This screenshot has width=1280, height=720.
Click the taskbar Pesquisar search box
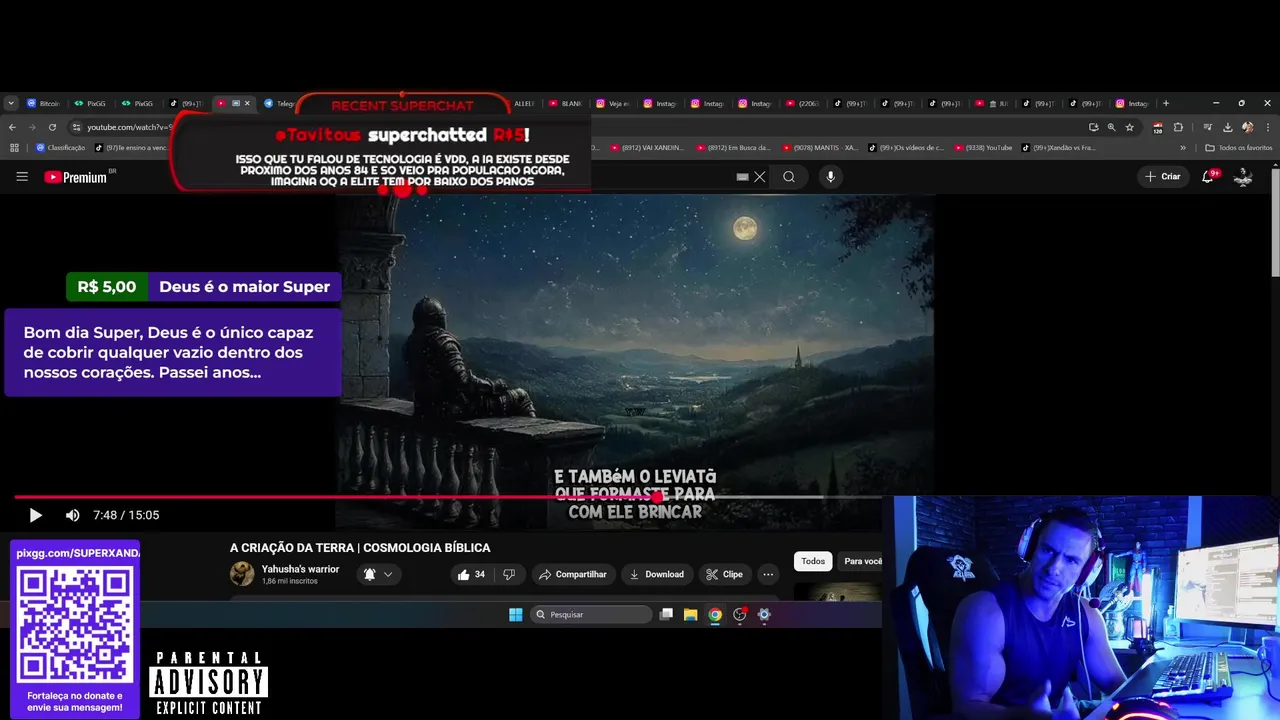pyautogui.click(x=590, y=615)
